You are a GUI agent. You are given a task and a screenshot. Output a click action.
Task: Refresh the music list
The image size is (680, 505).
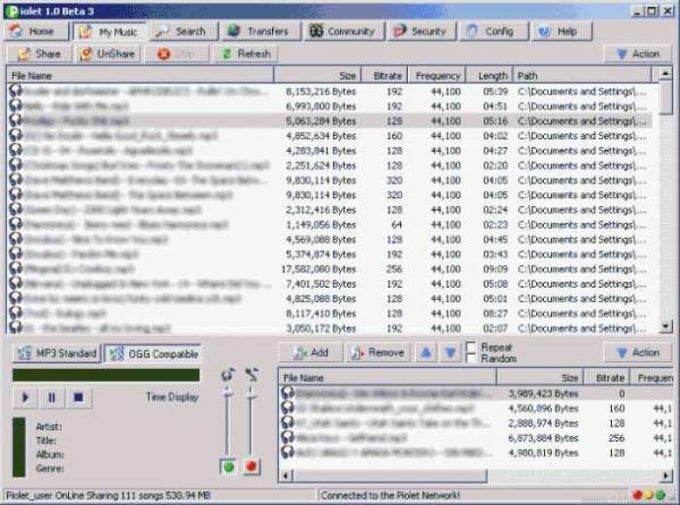(245, 54)
